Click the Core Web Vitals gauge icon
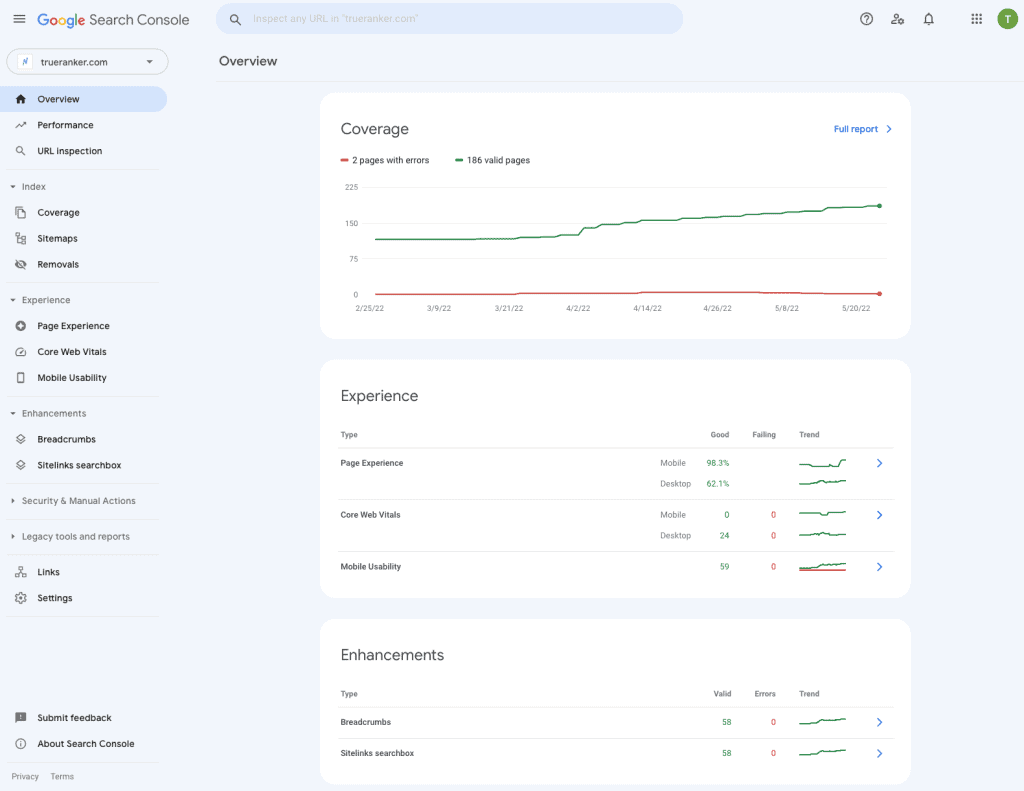 (x=21, y=351)
